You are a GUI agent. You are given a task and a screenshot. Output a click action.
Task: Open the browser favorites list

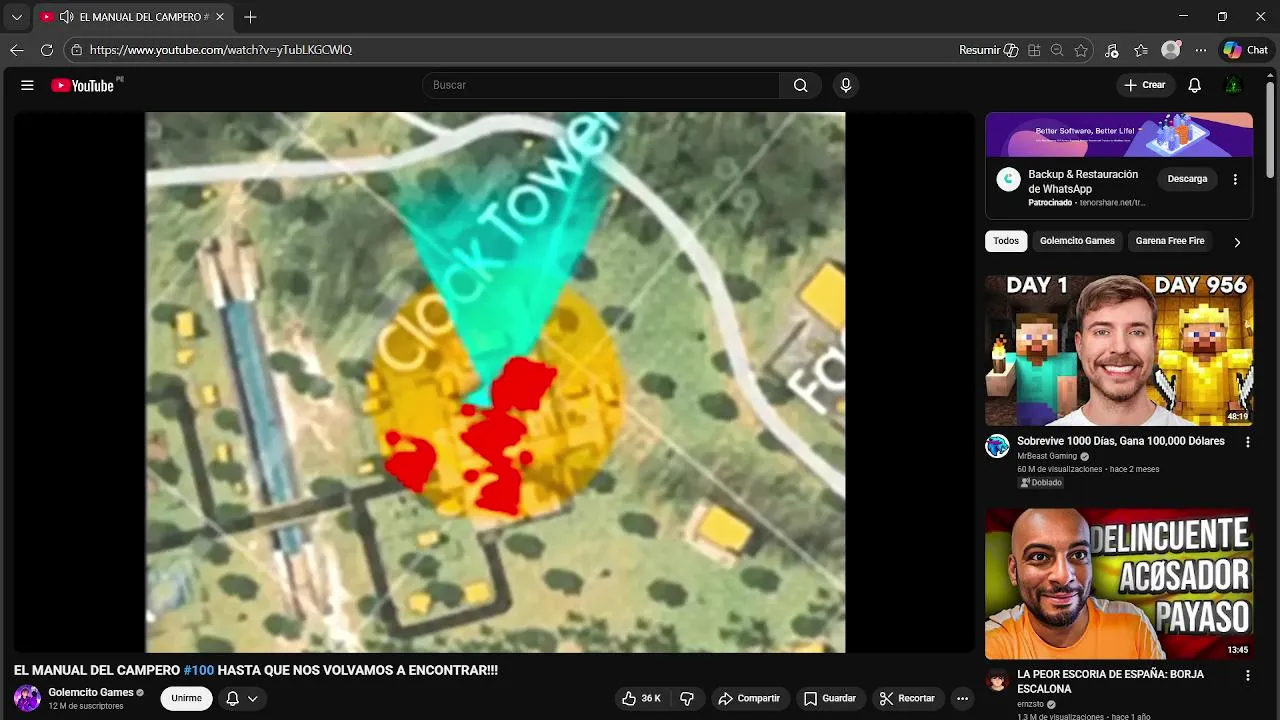click(1141, 50)
